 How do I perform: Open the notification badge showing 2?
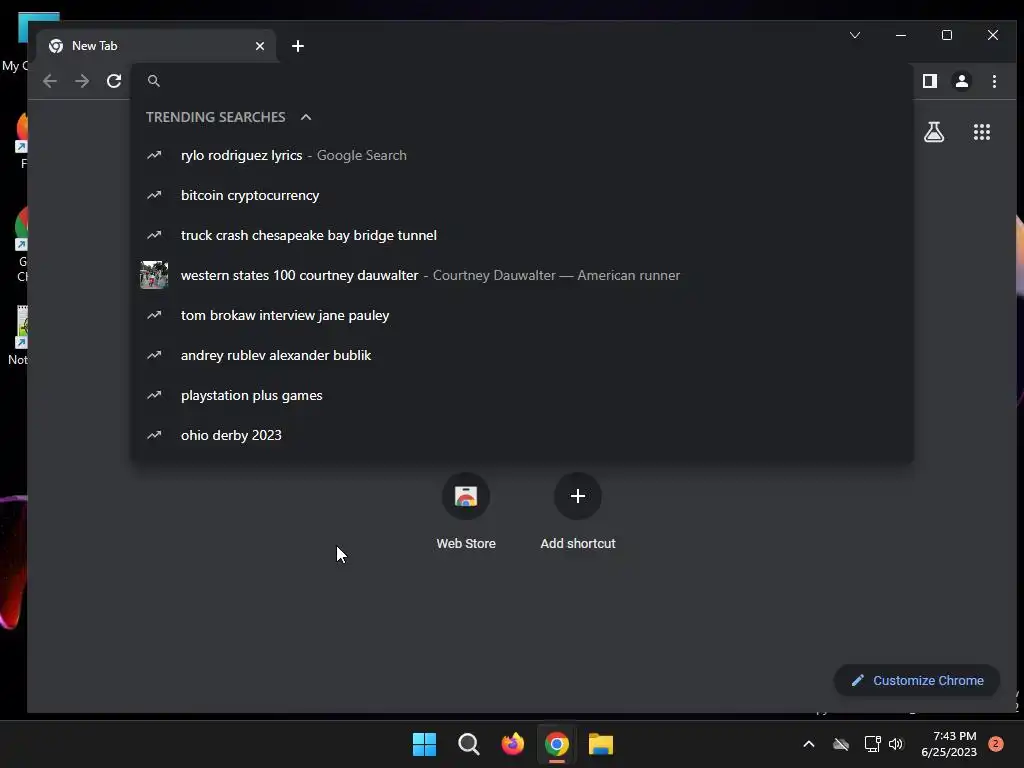pyautogui.click(x=996, y=744)
